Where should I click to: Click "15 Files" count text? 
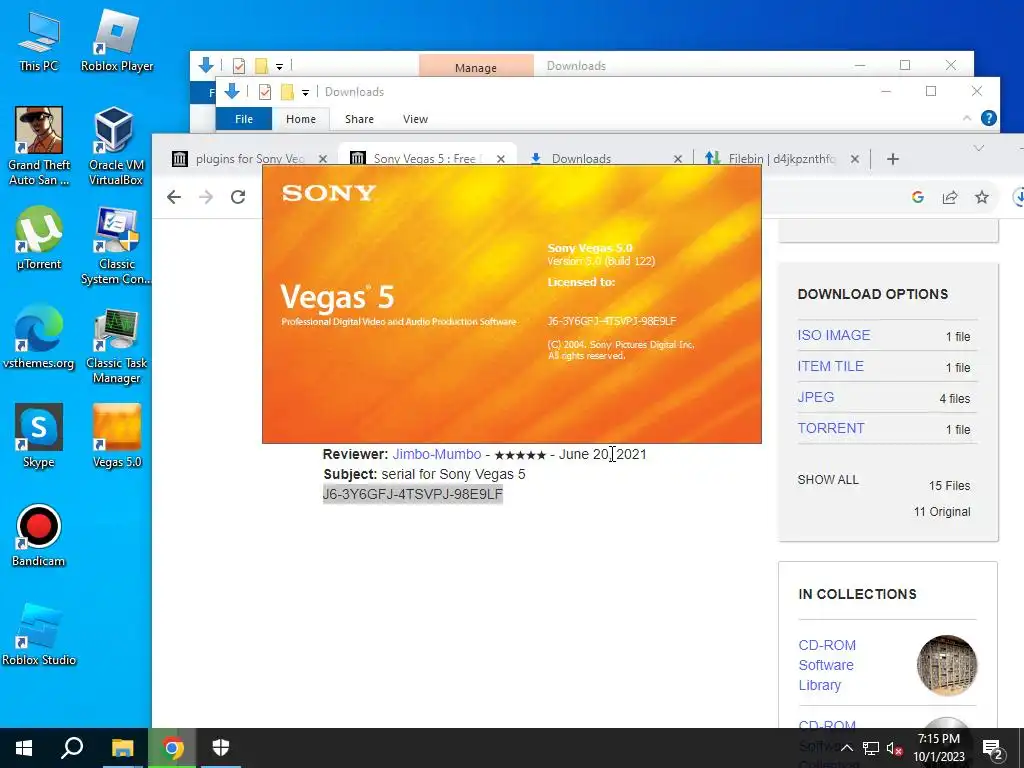pos(949,486)
